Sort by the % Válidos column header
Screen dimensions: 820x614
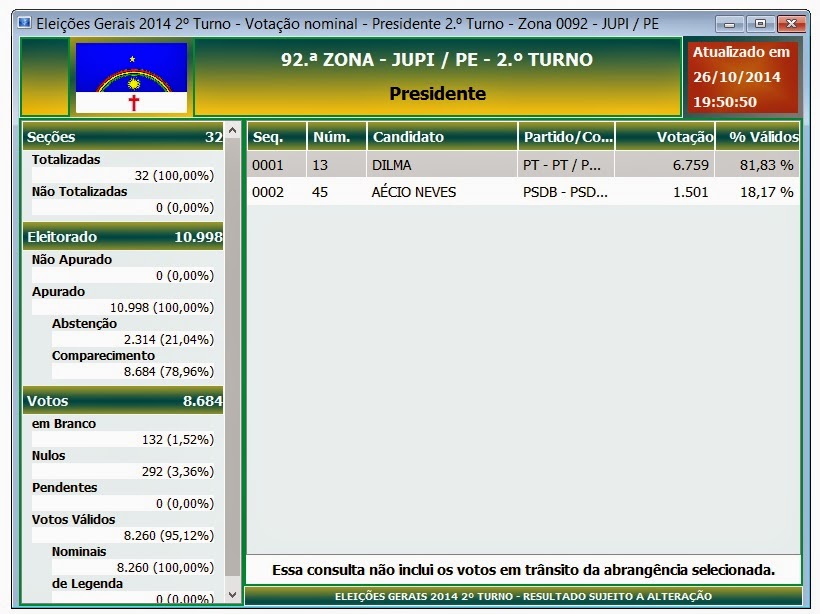pos(757,137)
